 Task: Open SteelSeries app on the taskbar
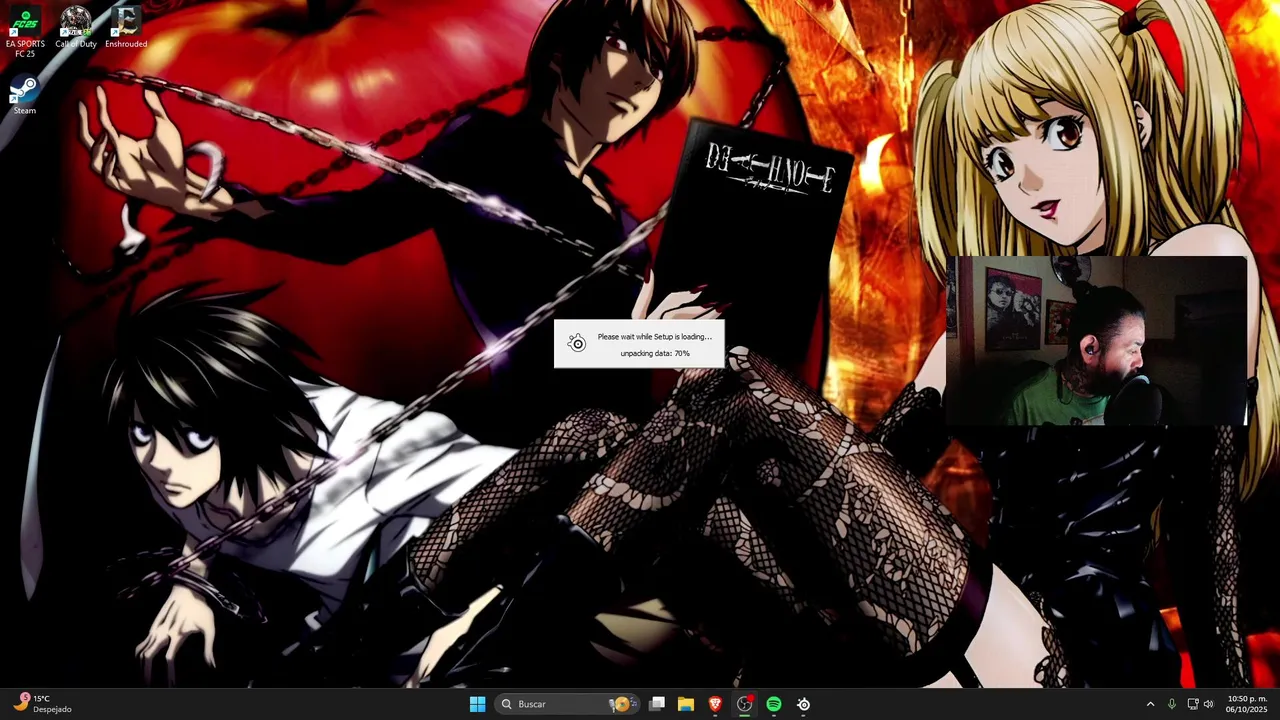803,704
